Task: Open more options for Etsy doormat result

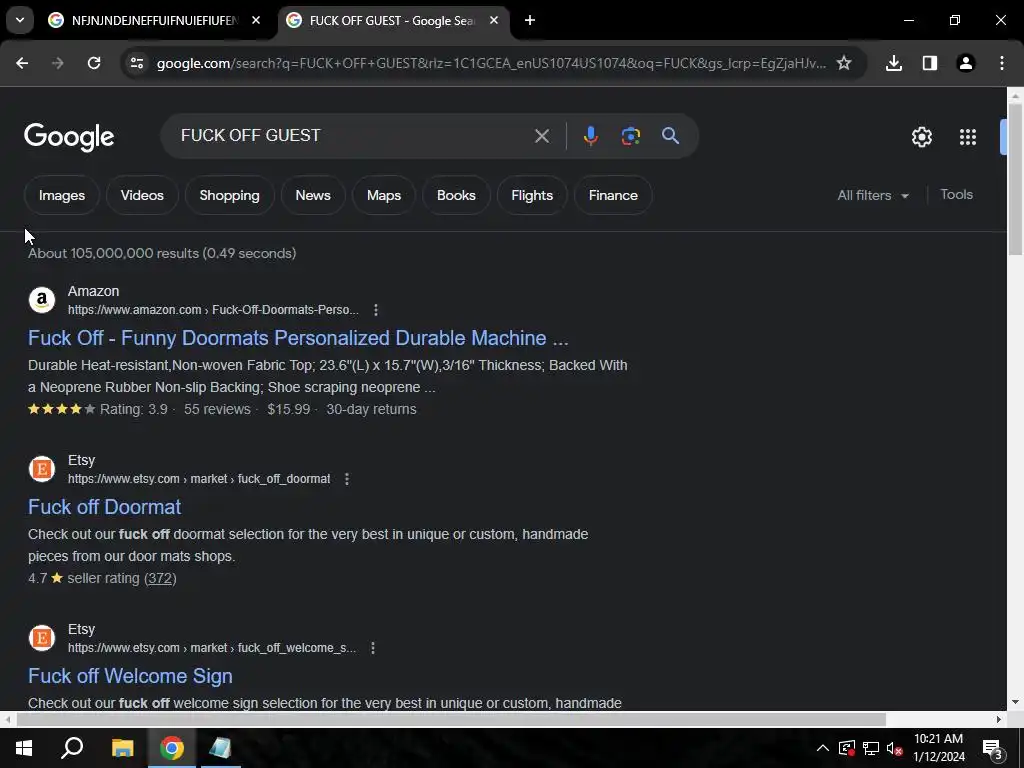Action: pos(347,479)
